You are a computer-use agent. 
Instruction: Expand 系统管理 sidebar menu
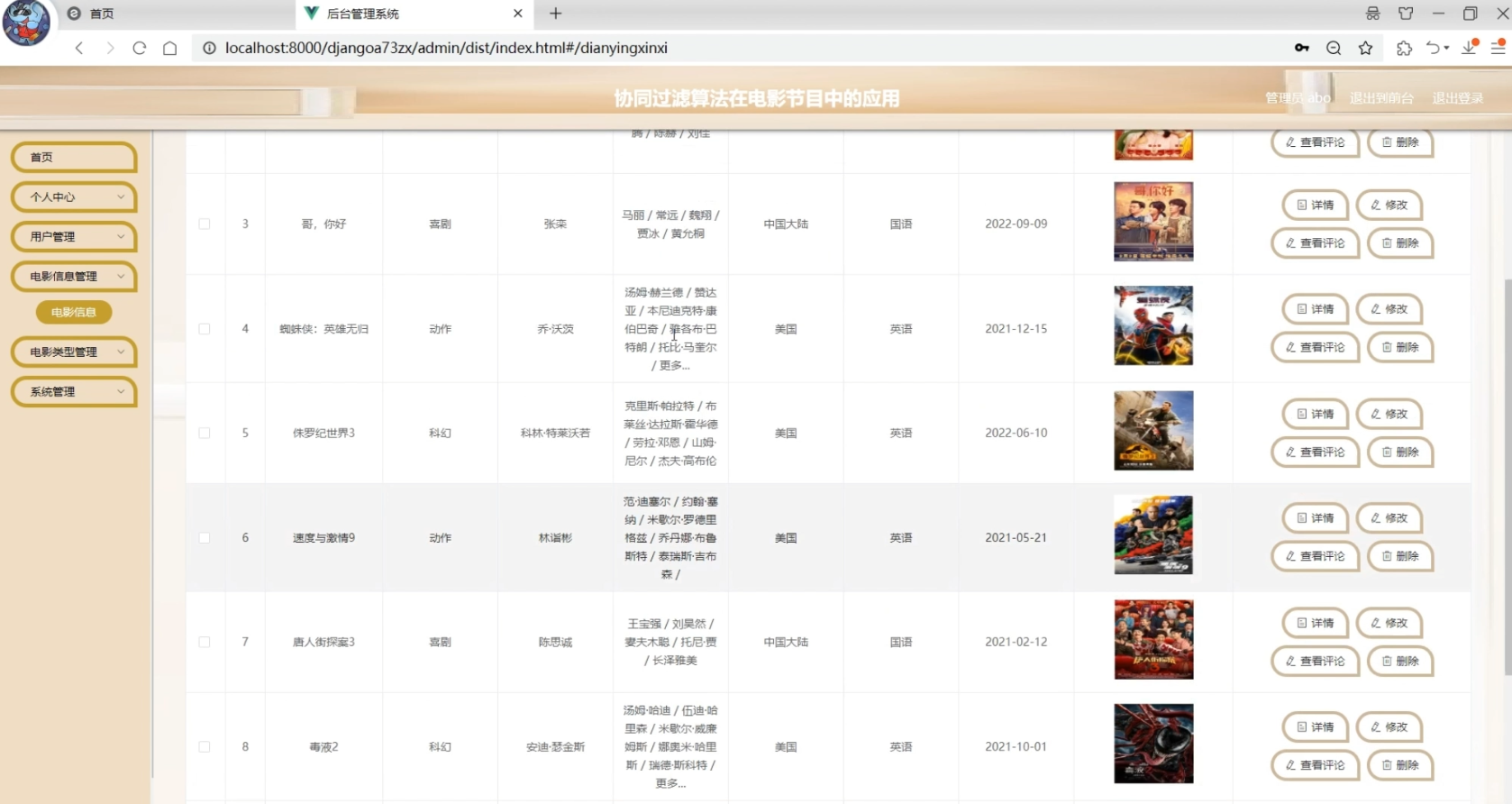click(x=74, y=391)
